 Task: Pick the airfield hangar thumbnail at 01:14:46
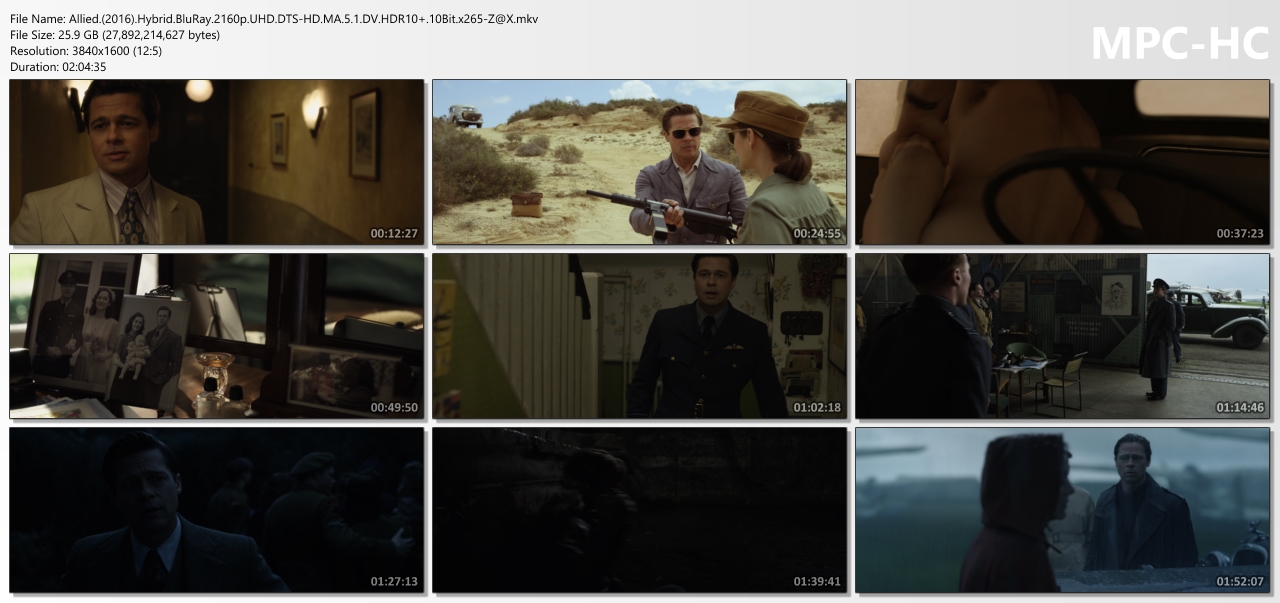(1063, 336)
